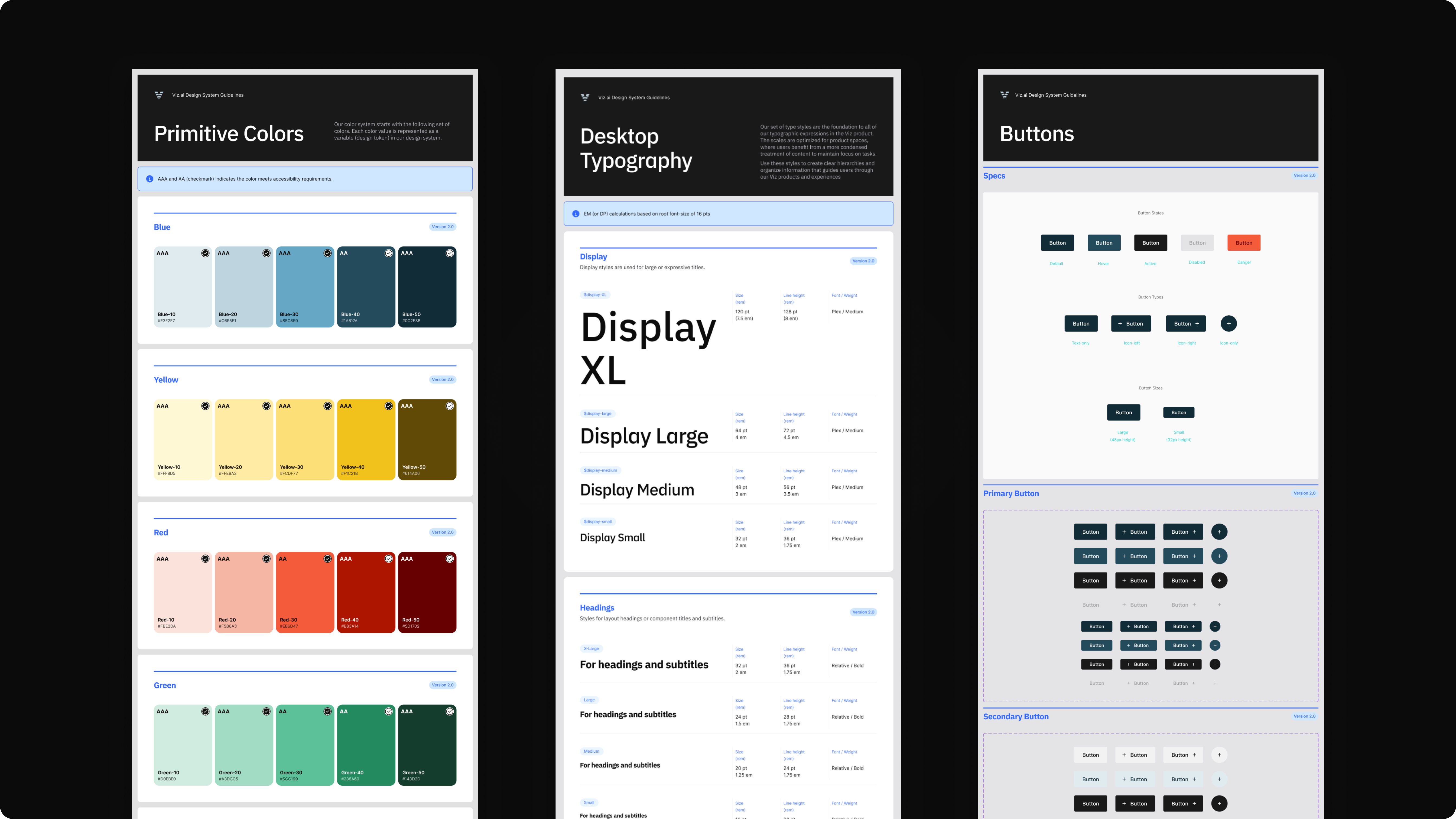The height and width of the screenshot is (819, 1456).
Task: Click the checkmark icon on the Red-30 swatch
Action: click(x=327, y=558)
